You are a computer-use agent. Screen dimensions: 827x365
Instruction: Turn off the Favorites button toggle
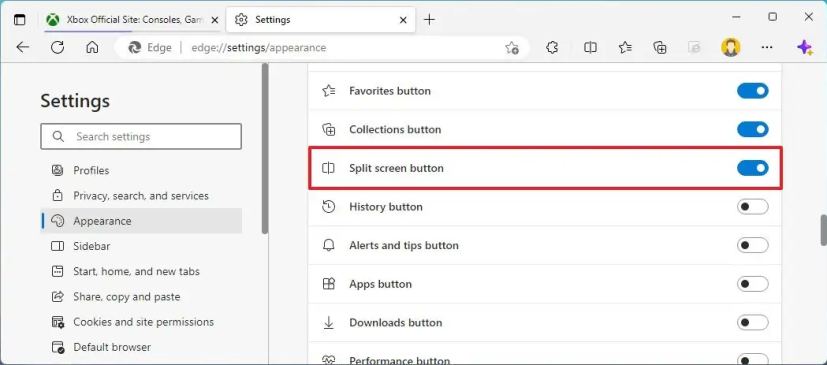[753, 91]
